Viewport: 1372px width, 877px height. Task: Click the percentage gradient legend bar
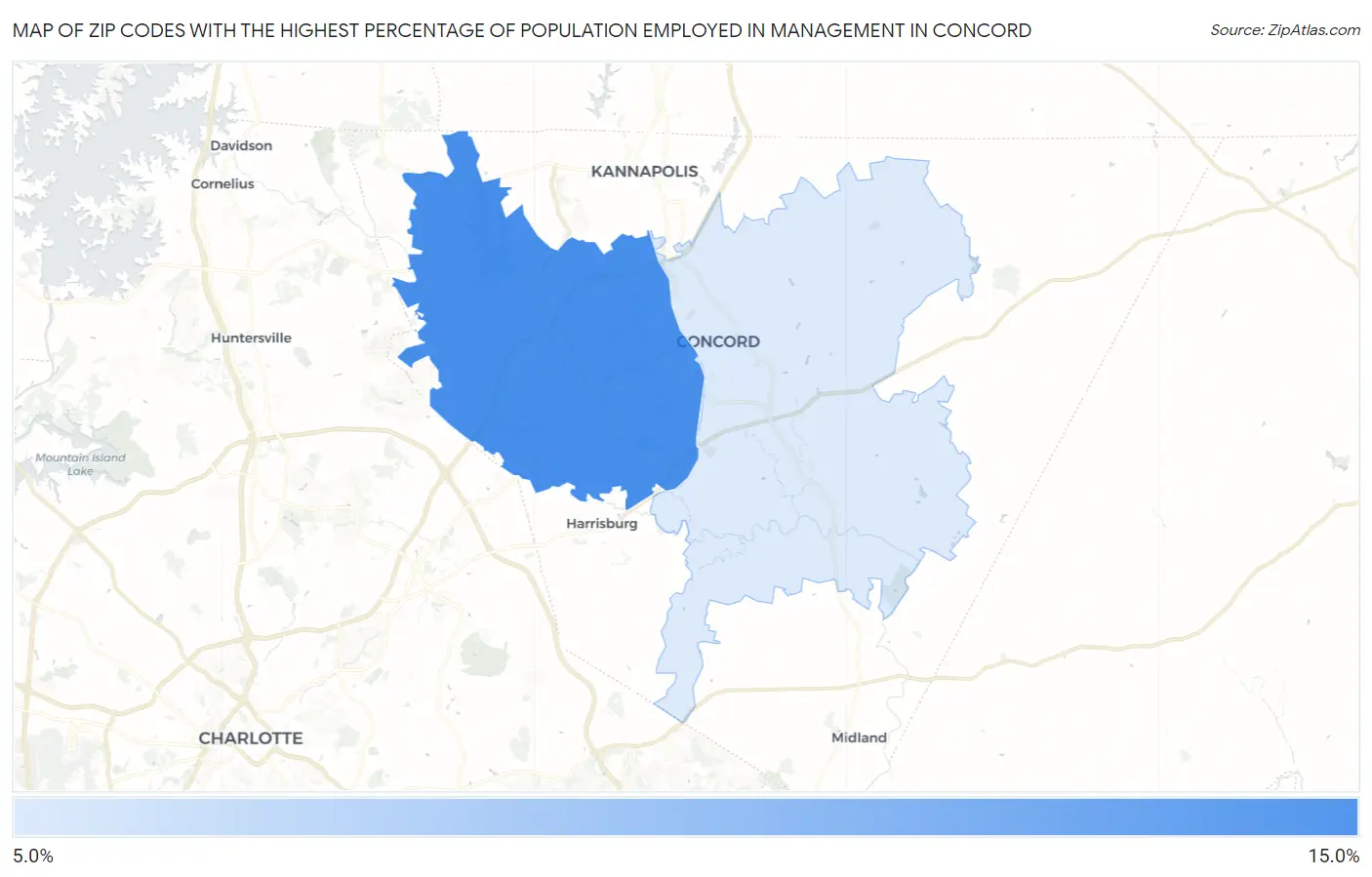[685, 817]
